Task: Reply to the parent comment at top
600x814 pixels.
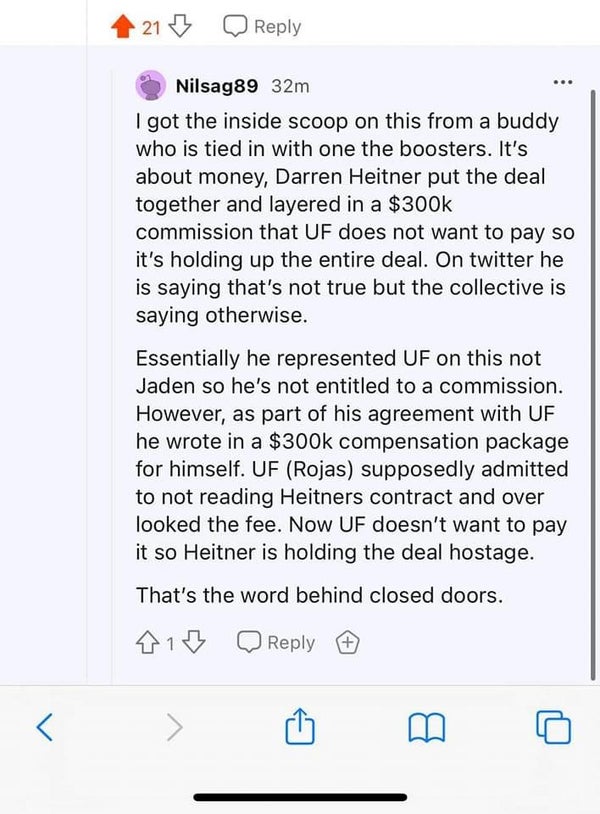Action: coord(262,28)
